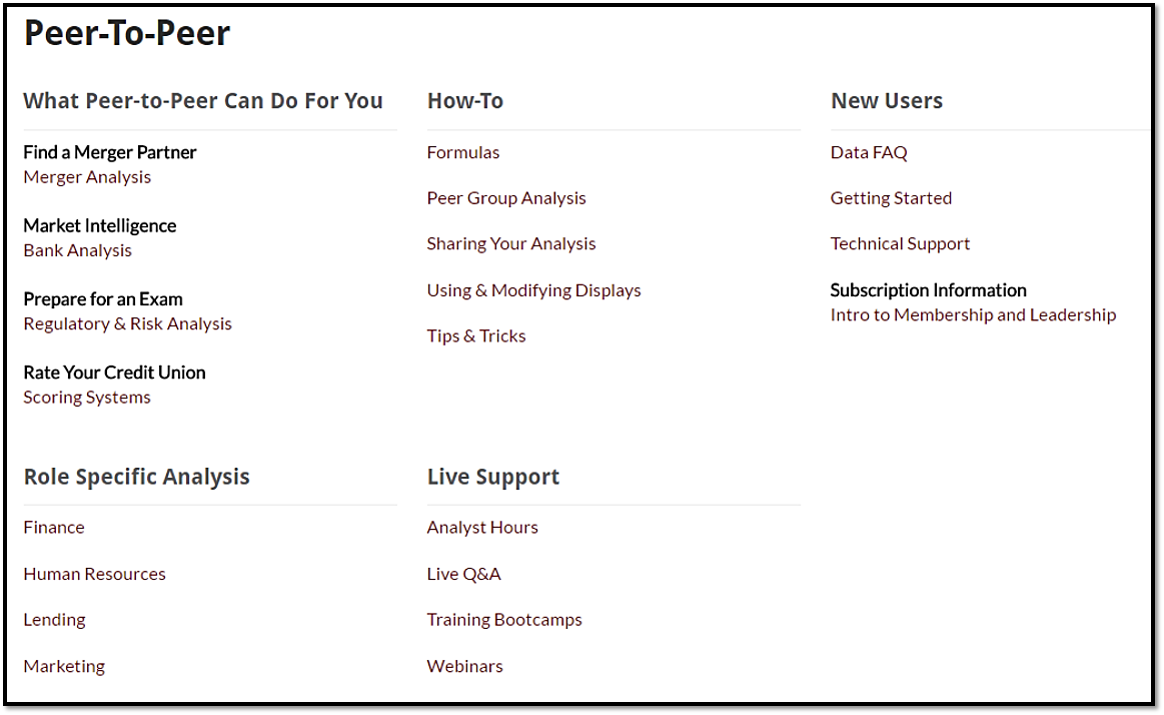The height and width of the screenshot is (715, 1164).
Task: Open the Training Bootcamps link
Action: pyautogui.click(x=504, y=620)
